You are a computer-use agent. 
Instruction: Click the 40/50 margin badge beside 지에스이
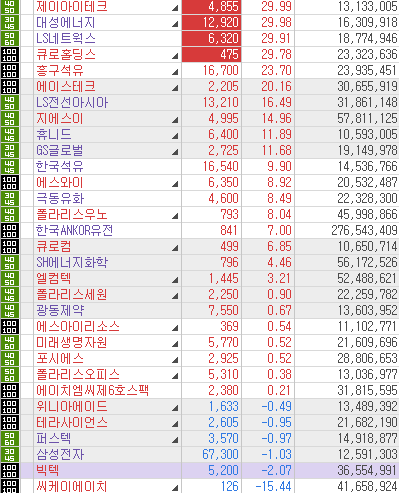pos(10,119)
